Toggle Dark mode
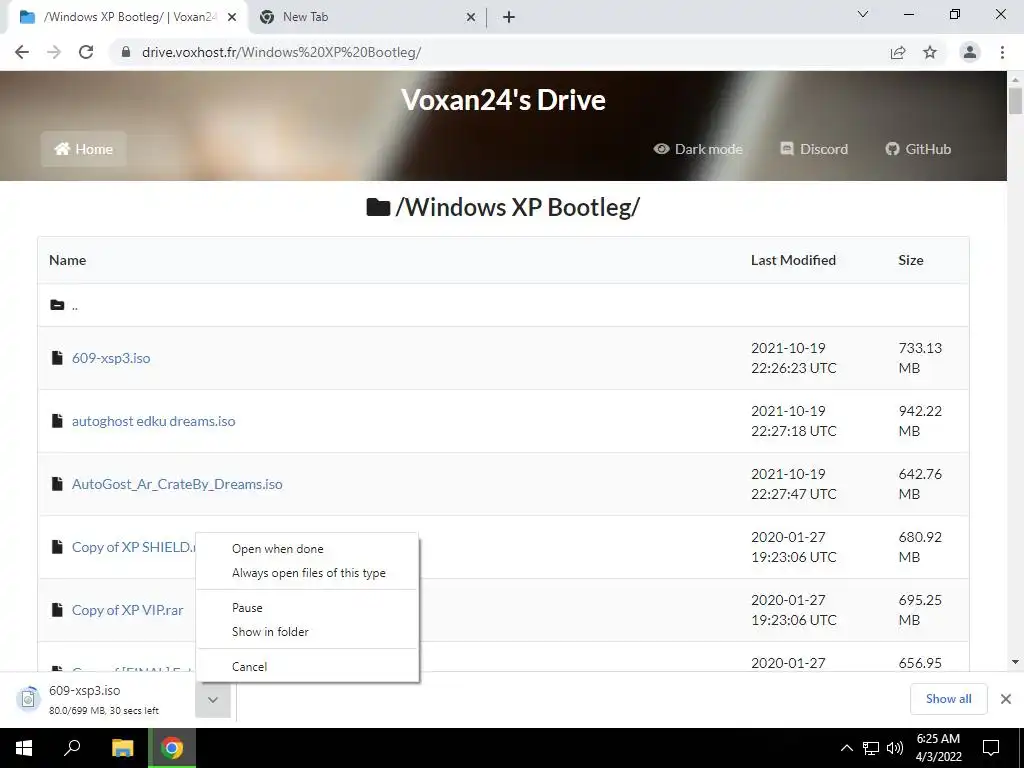 (x=698, y=149)
